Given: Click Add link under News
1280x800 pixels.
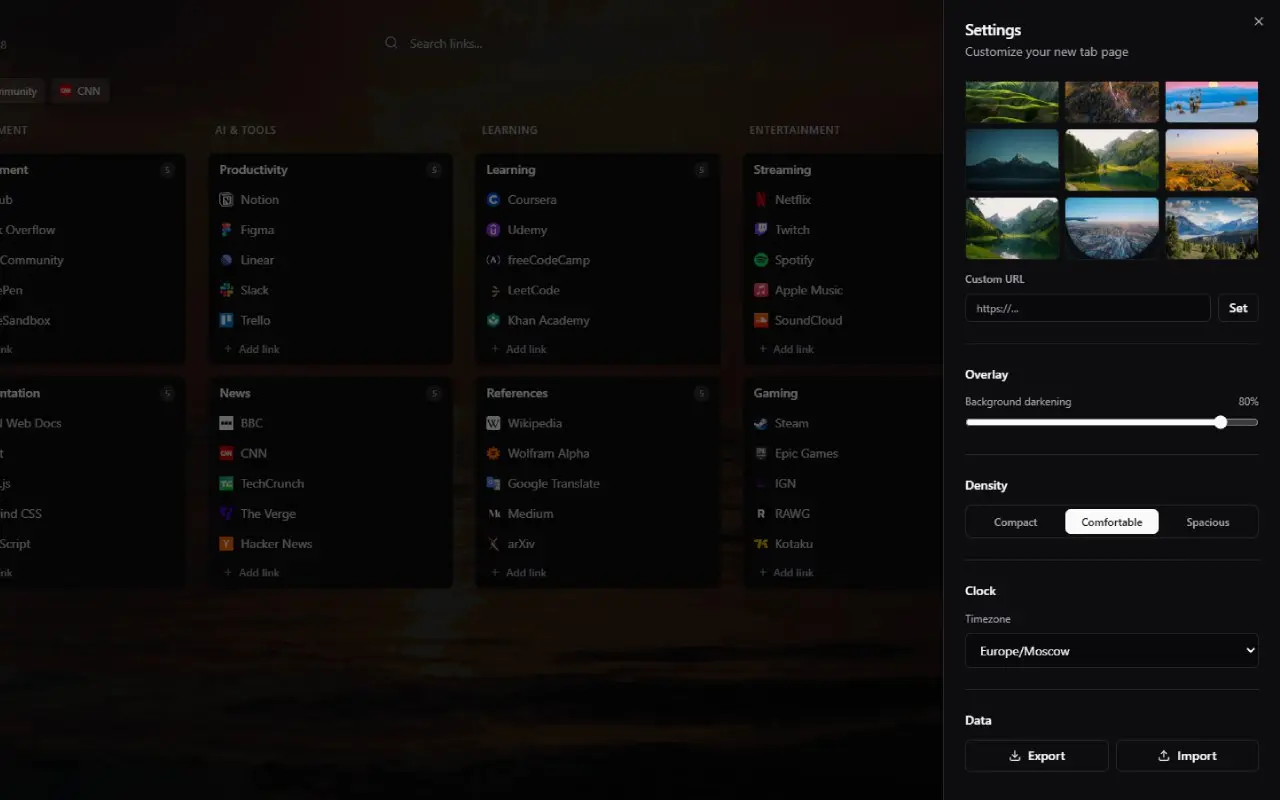Looking at the screenshot, I should pyautogui.click(x=252, y=573).
